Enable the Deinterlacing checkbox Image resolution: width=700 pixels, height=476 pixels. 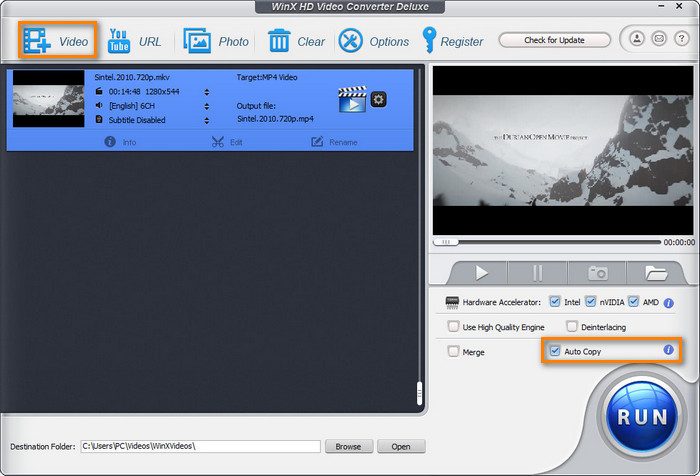point(571,326)
